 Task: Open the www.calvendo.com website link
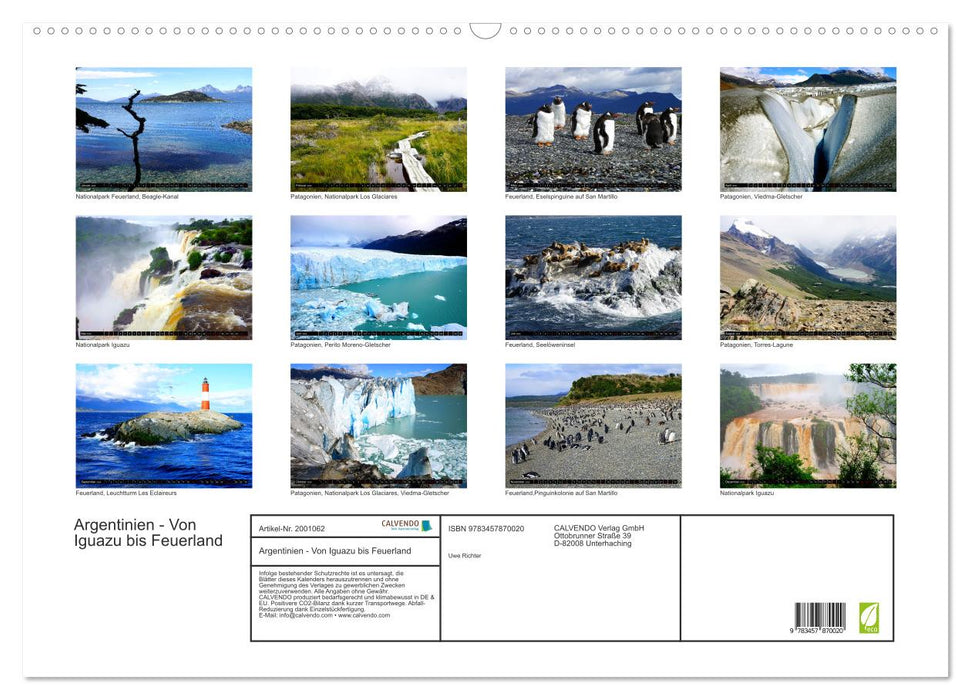(363, 617)
